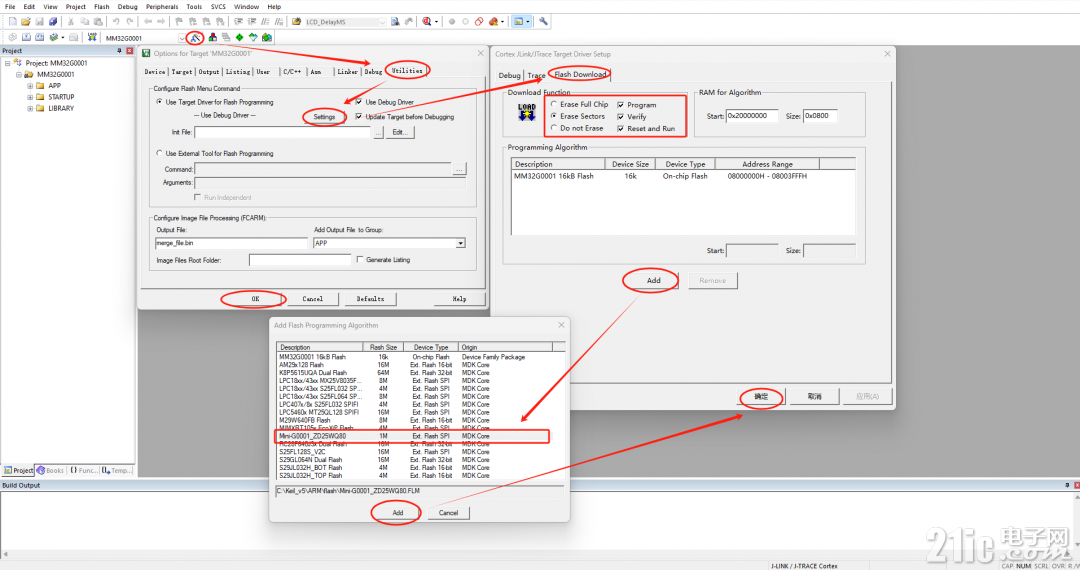Open Options for Target magic wand icon
1080x570 pixels.
(x=195, y=37)
